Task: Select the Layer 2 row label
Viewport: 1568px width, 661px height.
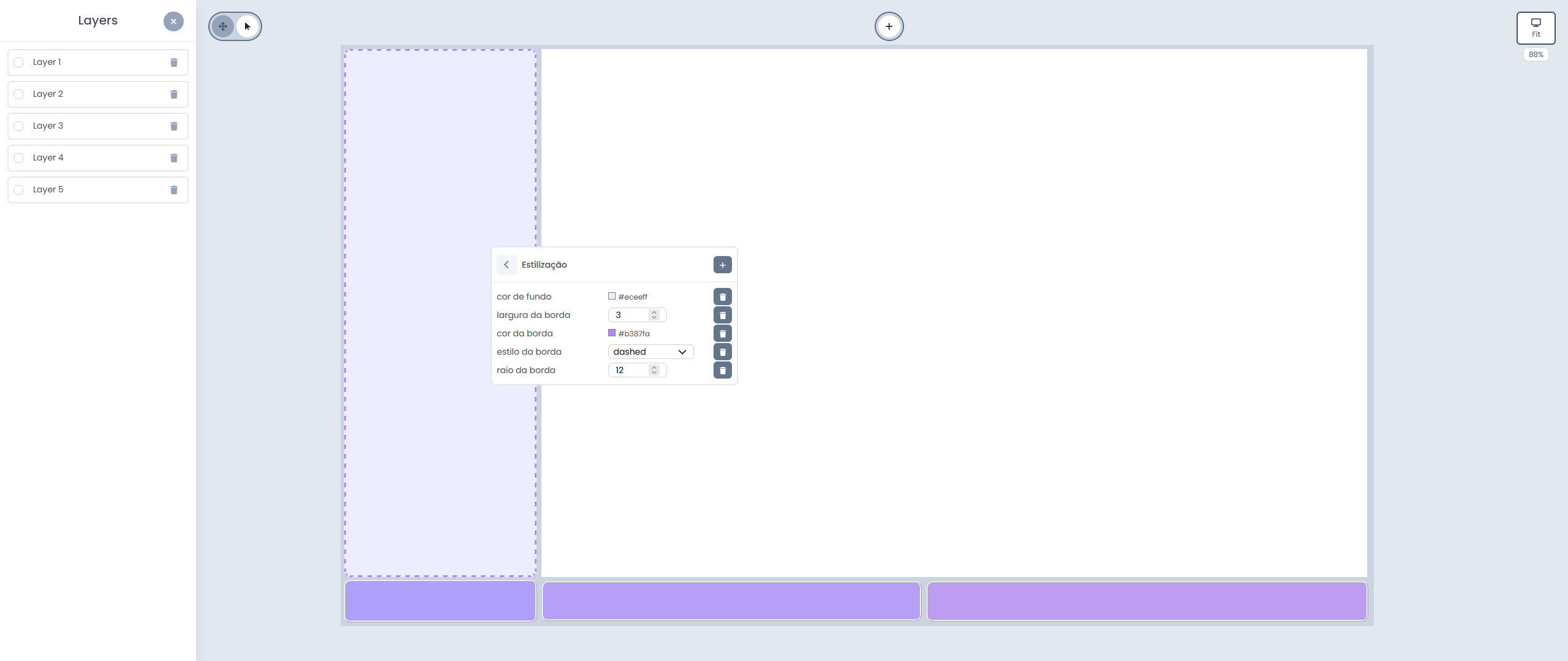Action: click(48, 94)
